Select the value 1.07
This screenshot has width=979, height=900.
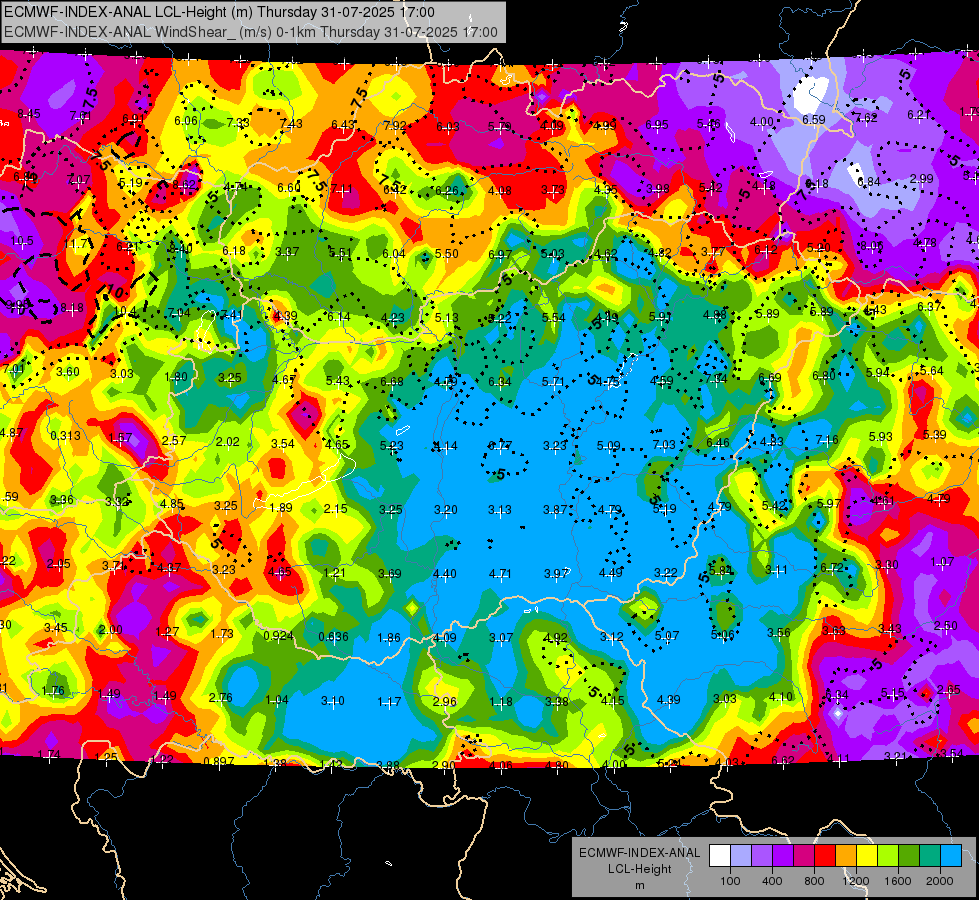(x=942, y=561)
